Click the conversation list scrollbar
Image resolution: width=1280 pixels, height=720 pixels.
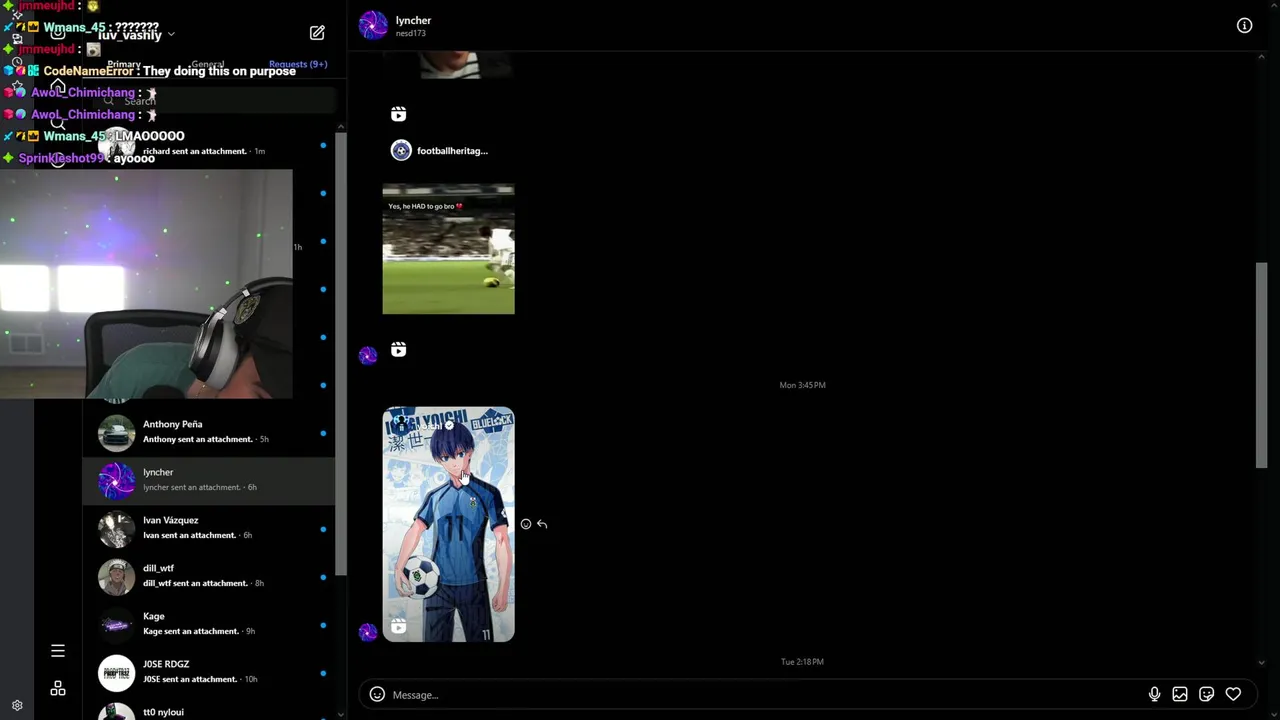point(340,354)
